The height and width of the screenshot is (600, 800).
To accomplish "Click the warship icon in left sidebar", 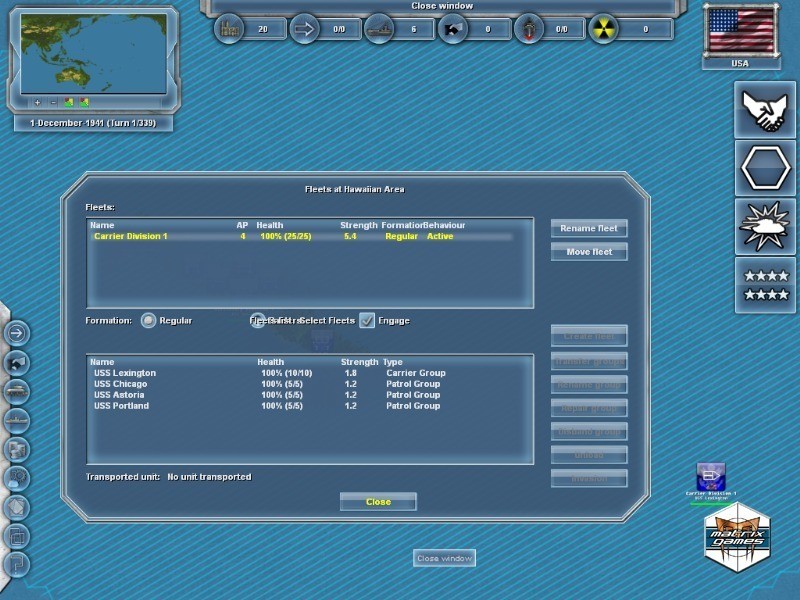I will 19,420.
